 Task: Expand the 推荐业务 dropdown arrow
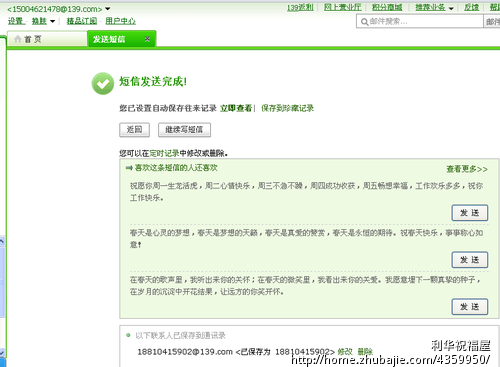(451, 8)
